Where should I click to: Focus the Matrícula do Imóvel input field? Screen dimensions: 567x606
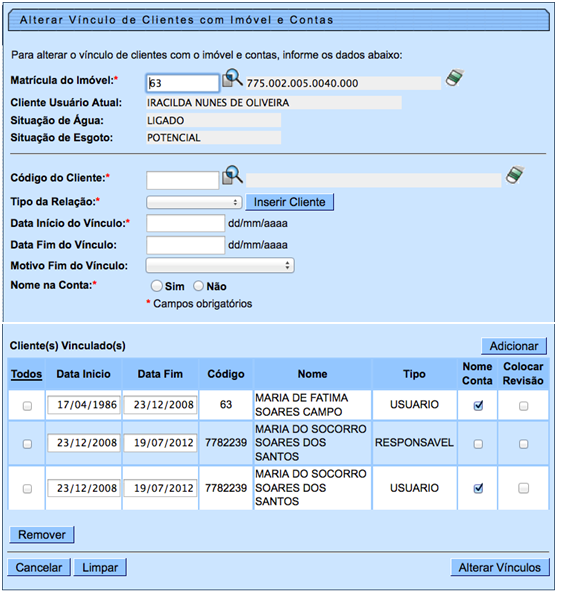(183, 83)
